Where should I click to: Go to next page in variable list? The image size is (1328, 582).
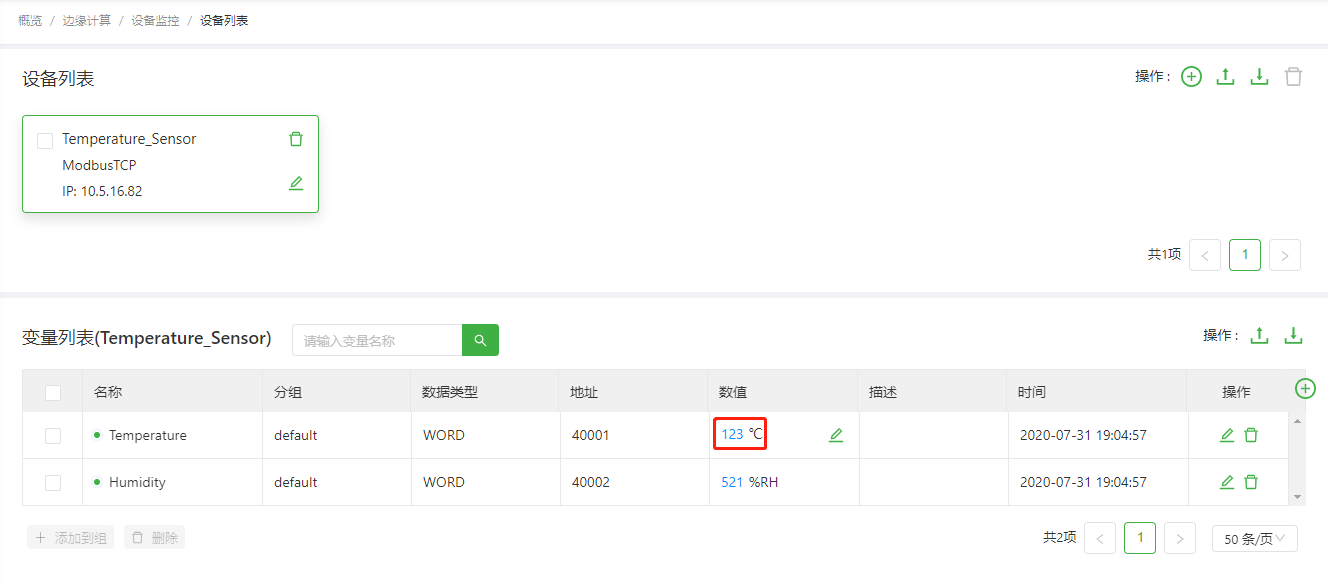tap(1180, 538)
